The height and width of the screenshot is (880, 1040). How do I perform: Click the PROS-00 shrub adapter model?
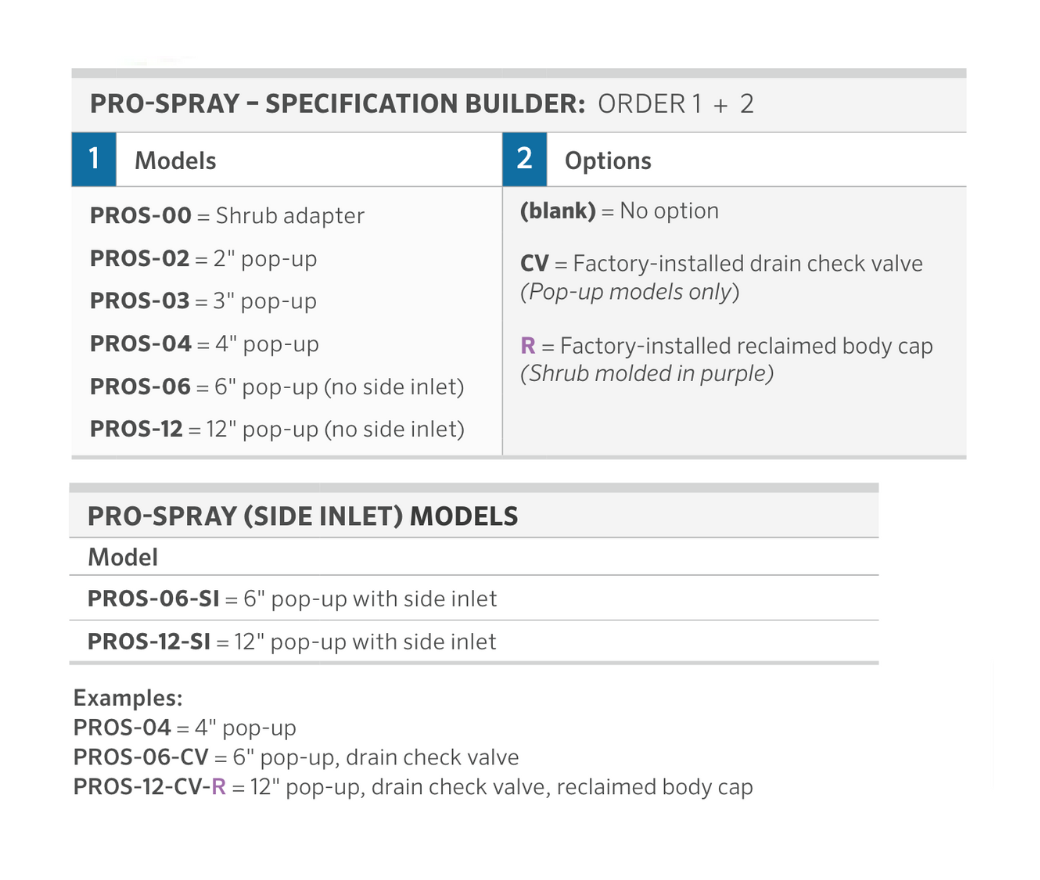tap(227, 216)
